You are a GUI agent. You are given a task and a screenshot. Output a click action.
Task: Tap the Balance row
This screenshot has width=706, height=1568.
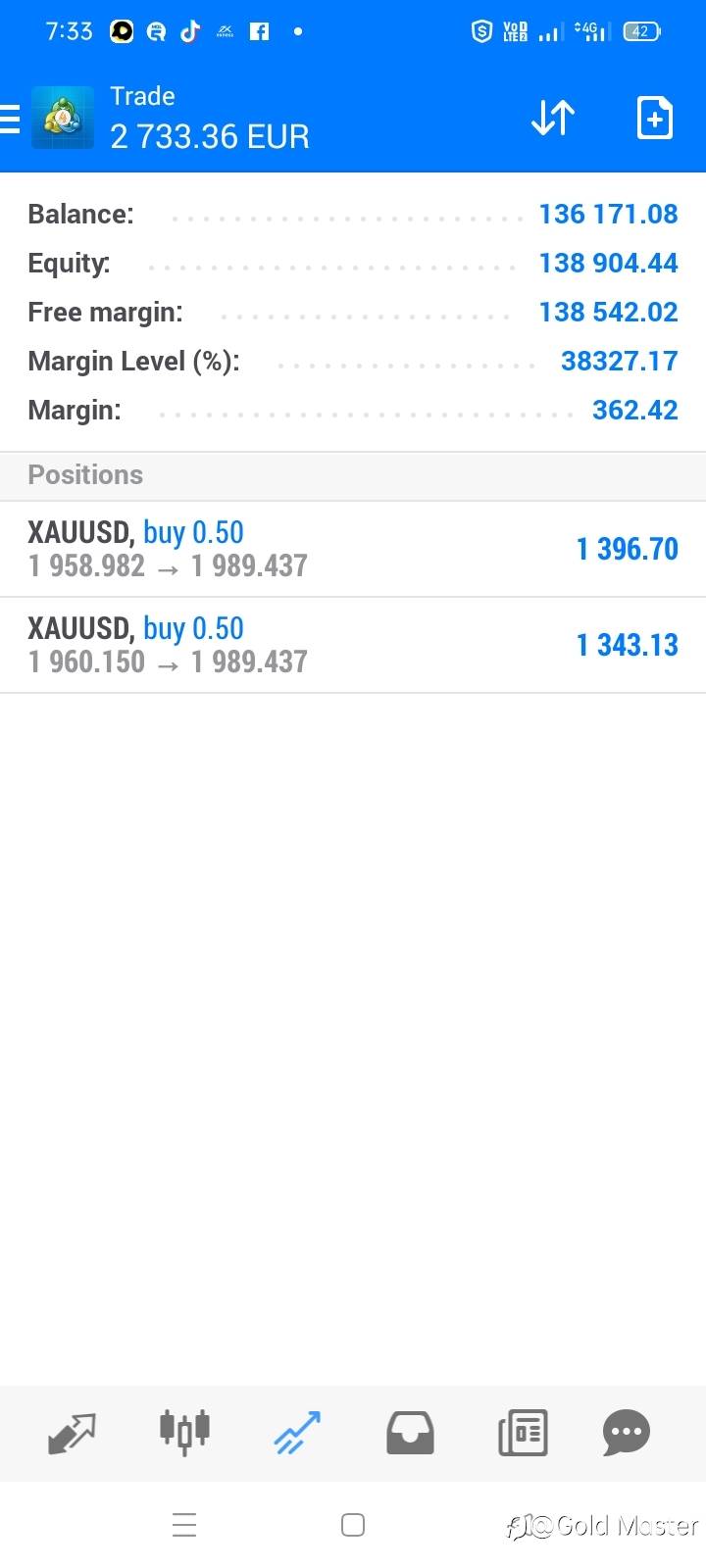tap(353, 215)
